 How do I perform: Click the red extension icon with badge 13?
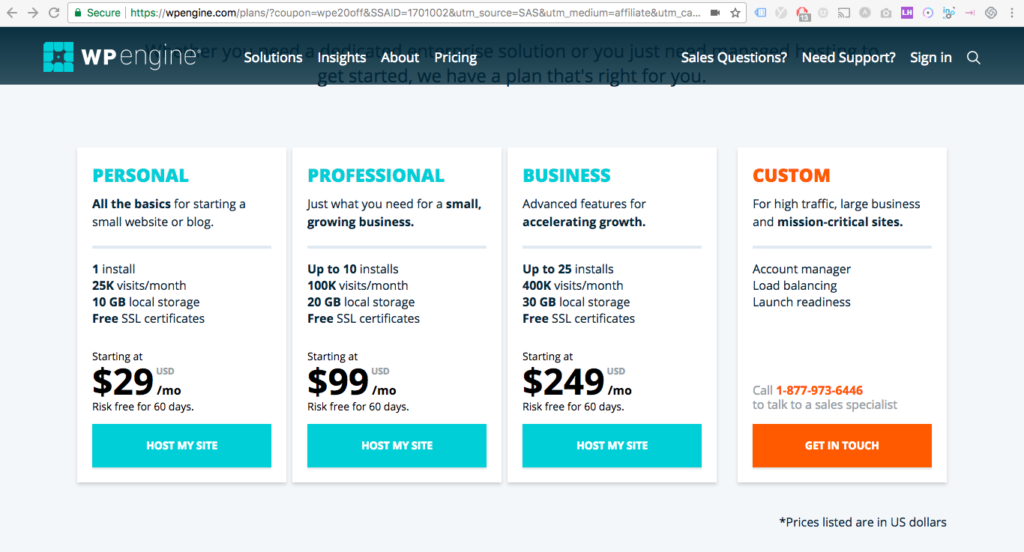coord(803,14)
